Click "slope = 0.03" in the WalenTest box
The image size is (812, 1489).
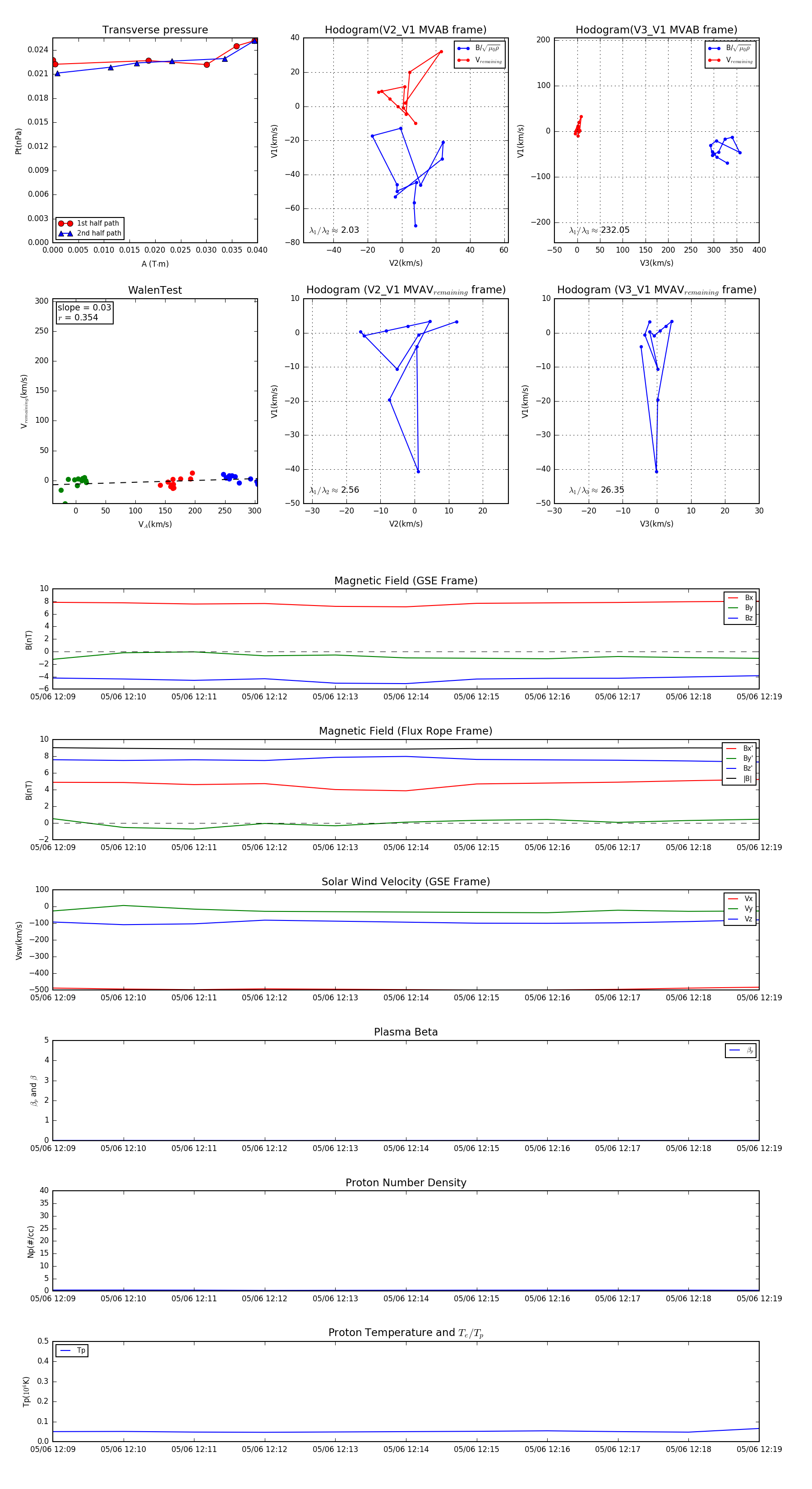(x=84, y=308)
